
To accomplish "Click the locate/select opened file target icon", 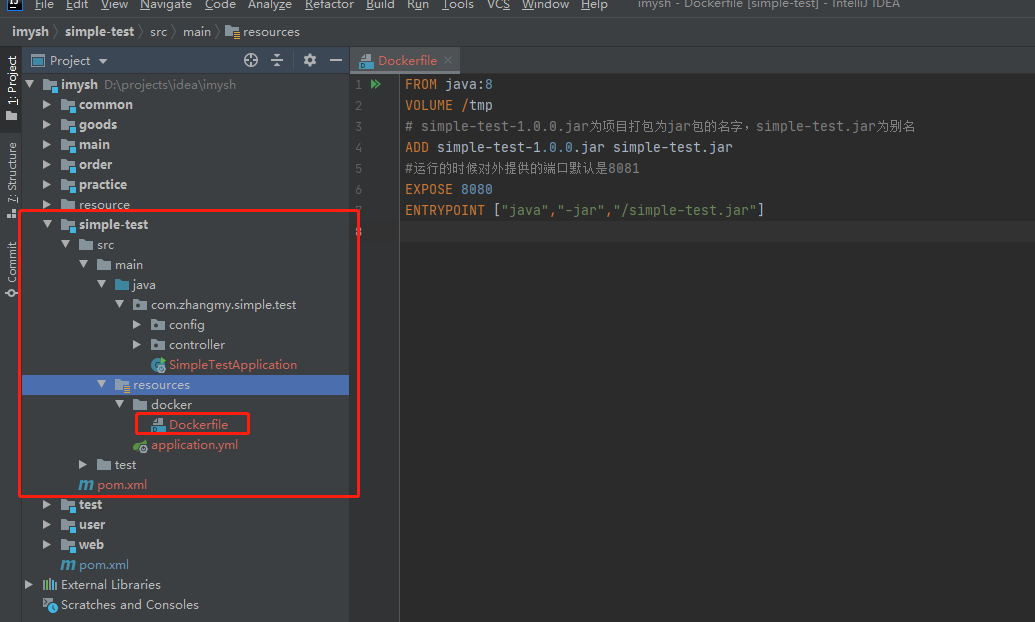I will (x=251, y=60).
